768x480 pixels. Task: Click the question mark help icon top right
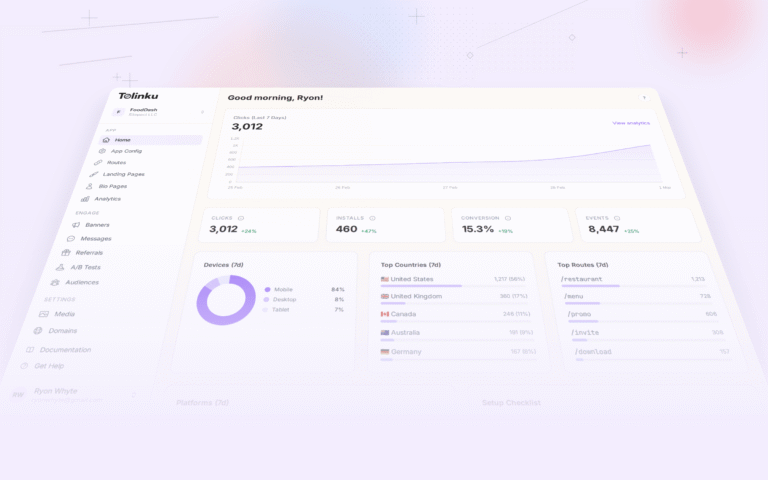(644, 98)
